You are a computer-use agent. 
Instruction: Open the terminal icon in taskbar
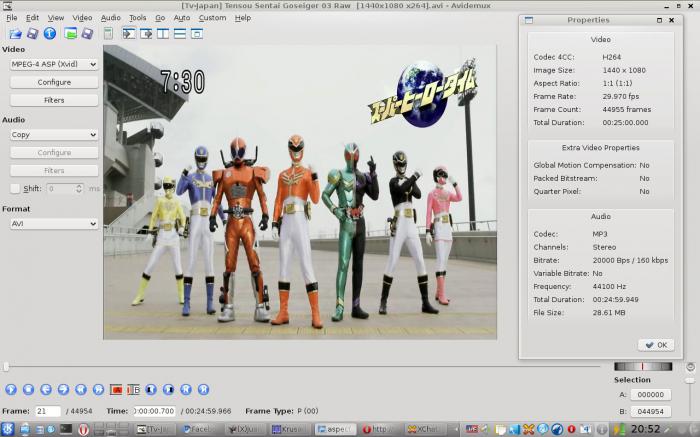(66, 429)
